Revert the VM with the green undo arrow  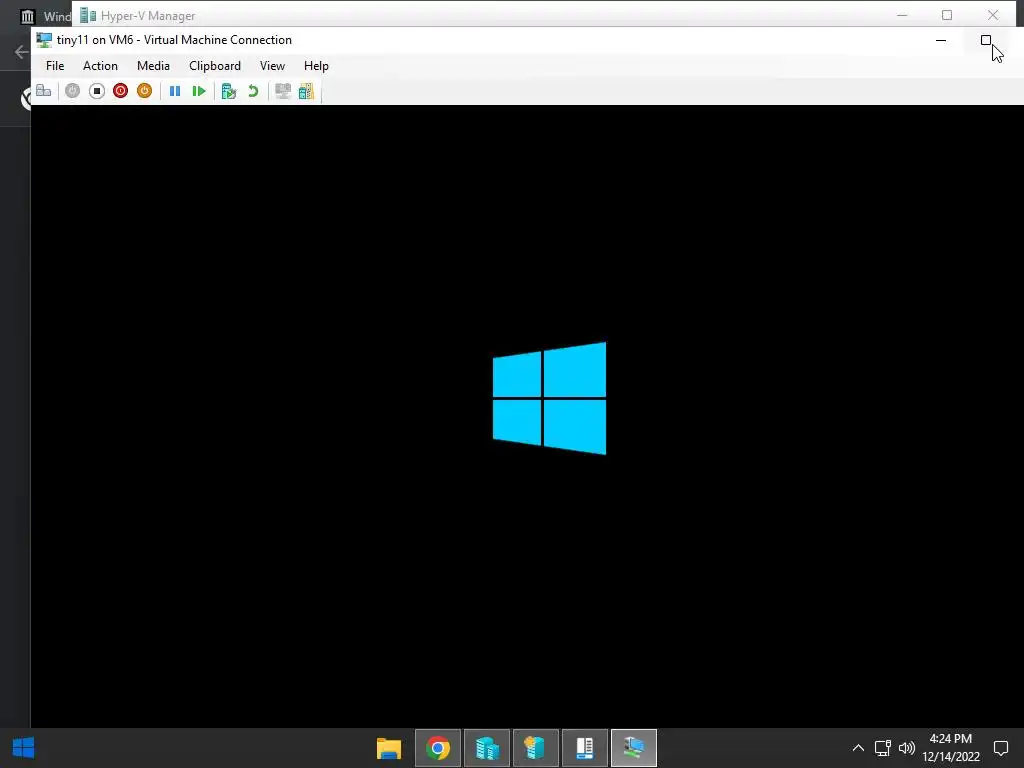click(x=253, y=91)
